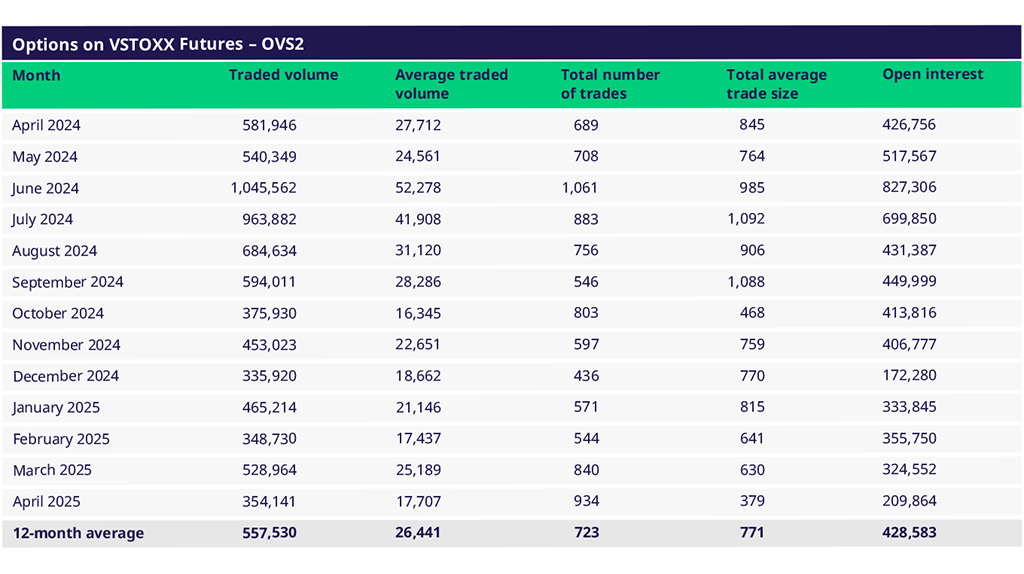Select the Average traded volume header
The width and height of the screenshot is (1024, 574).
click(x=451, y=84)
